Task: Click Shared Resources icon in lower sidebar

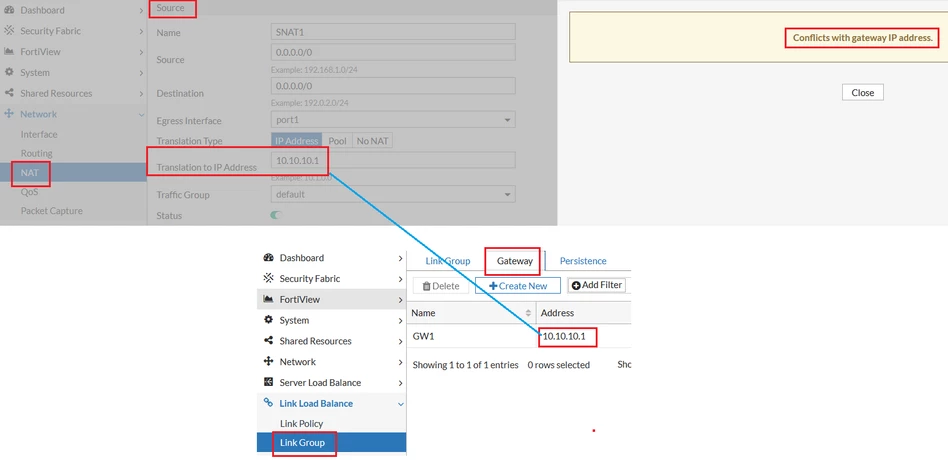Action: [x=269, y=340]
